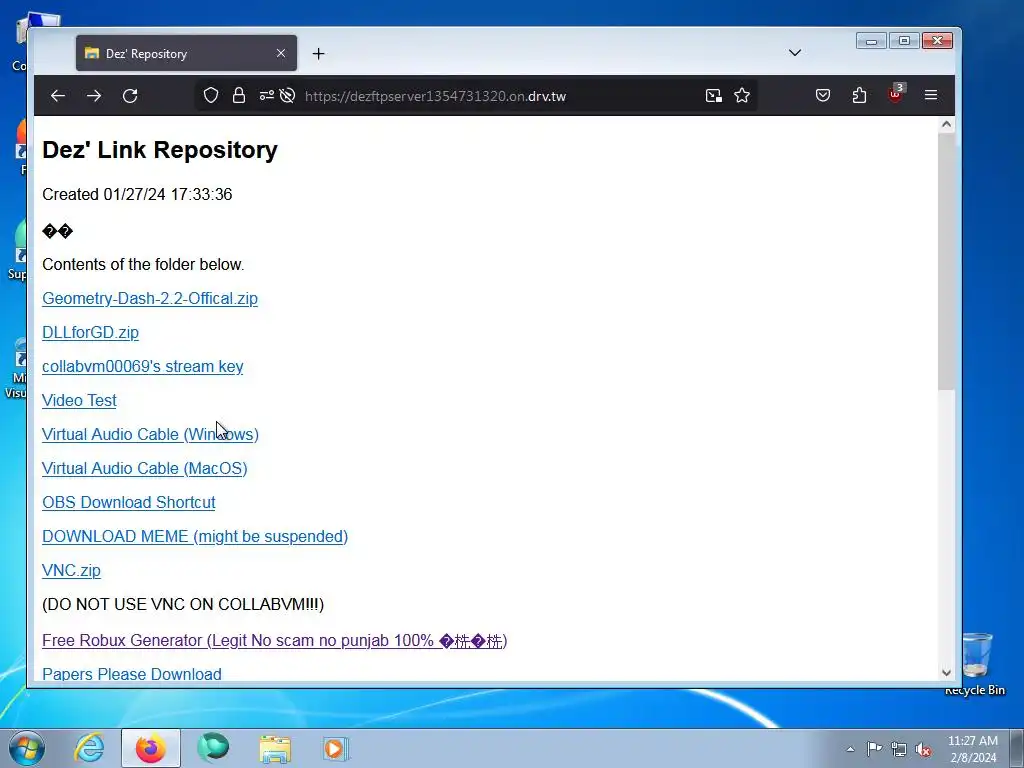Open Virtual Audio Cable (MacOS) link
This screenshot has width=1024, height=768.
point(144,468)
